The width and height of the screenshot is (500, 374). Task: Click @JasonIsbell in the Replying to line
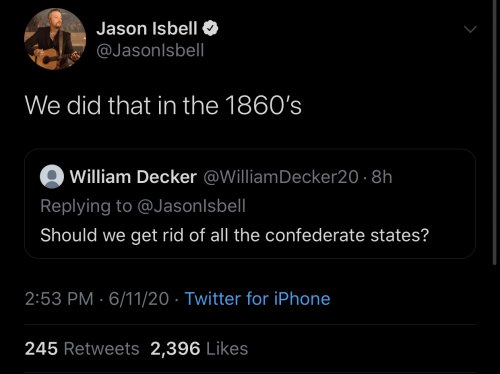coord(191,206)
